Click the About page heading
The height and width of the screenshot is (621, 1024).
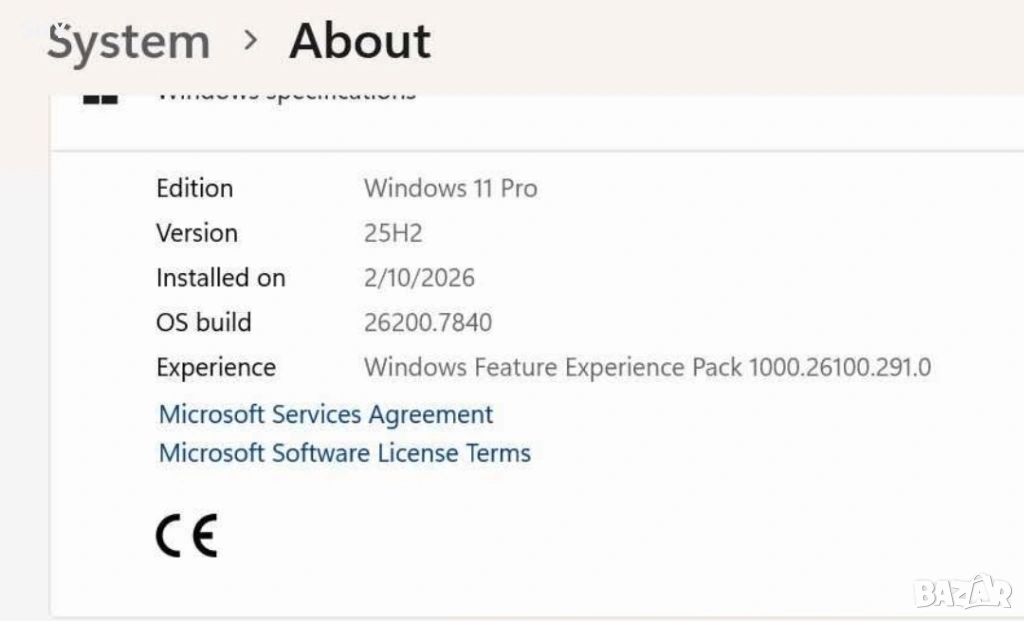tap(360, 42)
